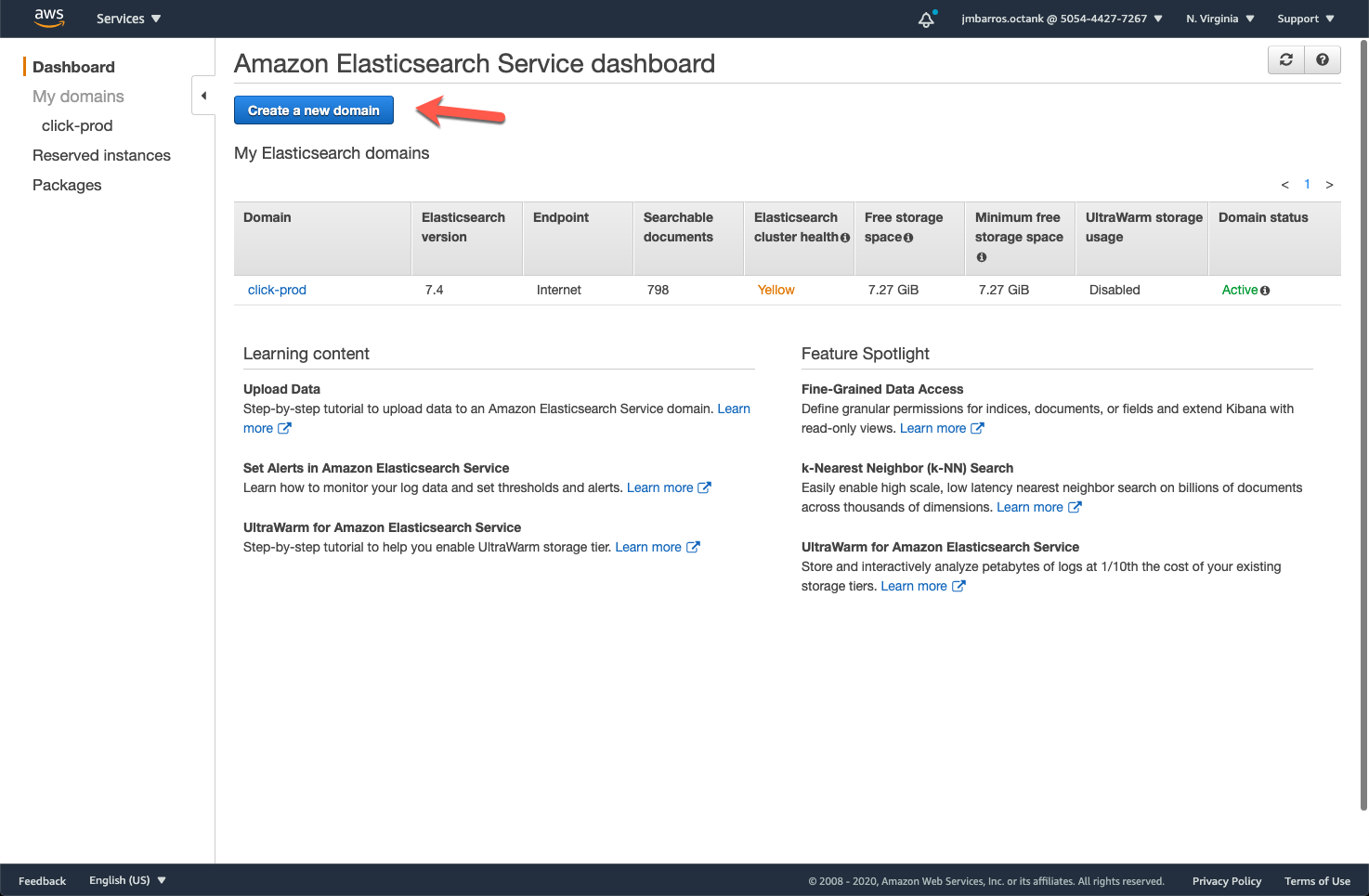Select Reserved instances in sidebar

(x=101, y=155)
